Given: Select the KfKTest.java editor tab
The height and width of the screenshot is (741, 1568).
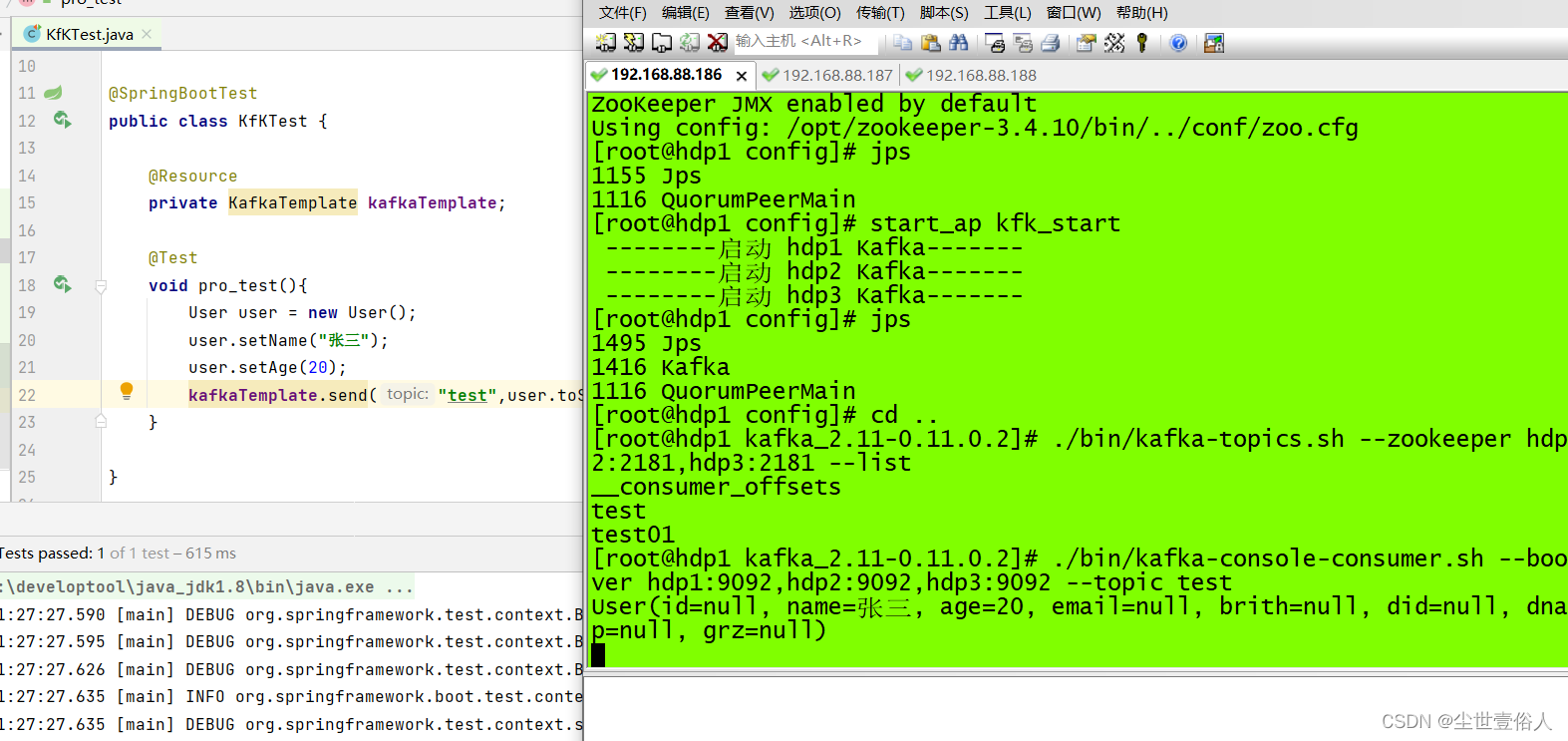Looking at the screenshot, I should (x=89, y=34).
